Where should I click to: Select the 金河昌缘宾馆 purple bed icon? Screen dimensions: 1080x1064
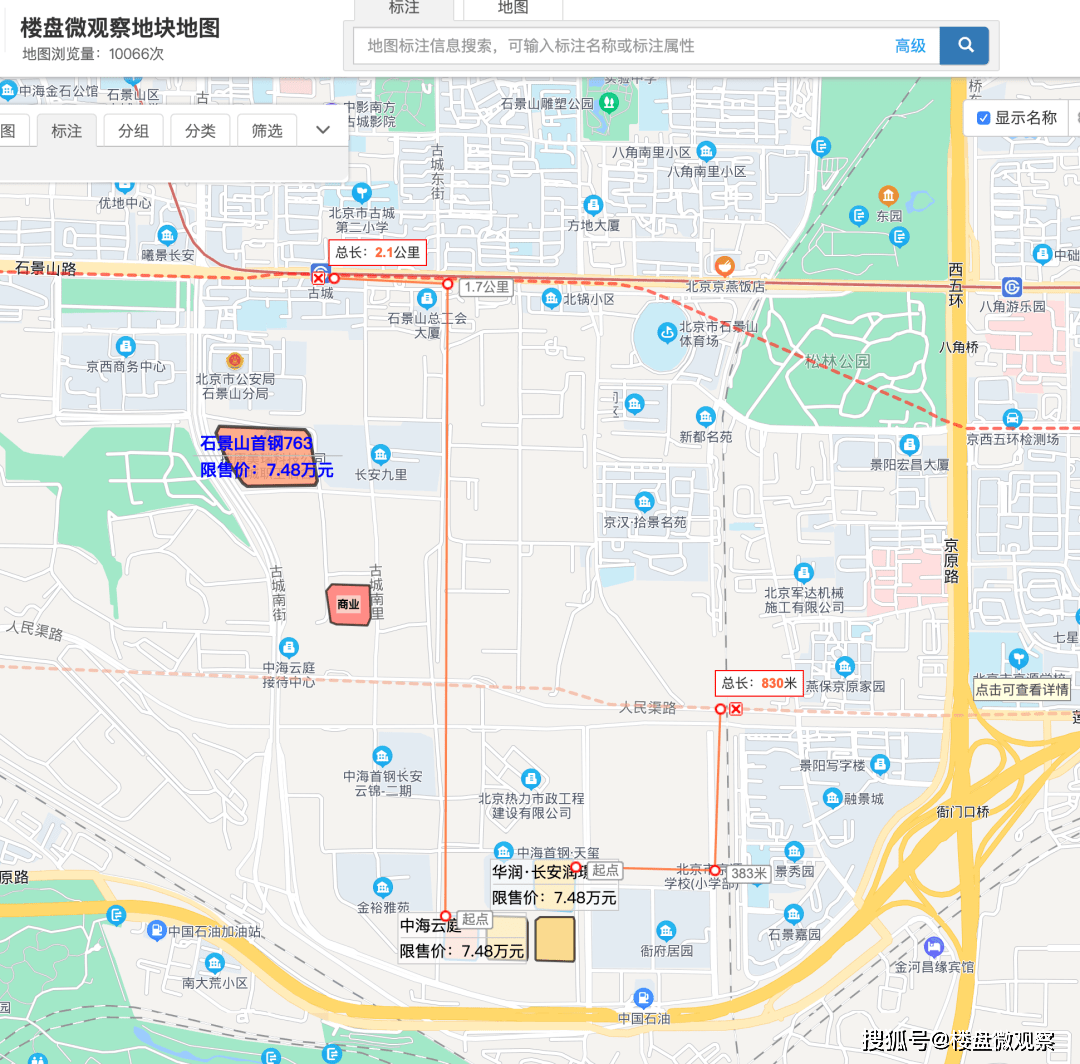point(934,946)
